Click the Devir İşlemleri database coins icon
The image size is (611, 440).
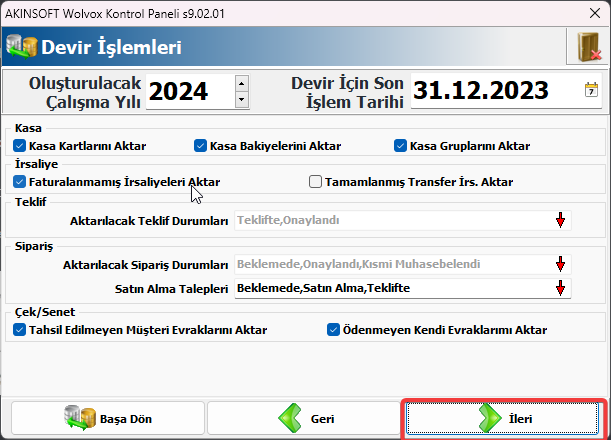(22, 47)
